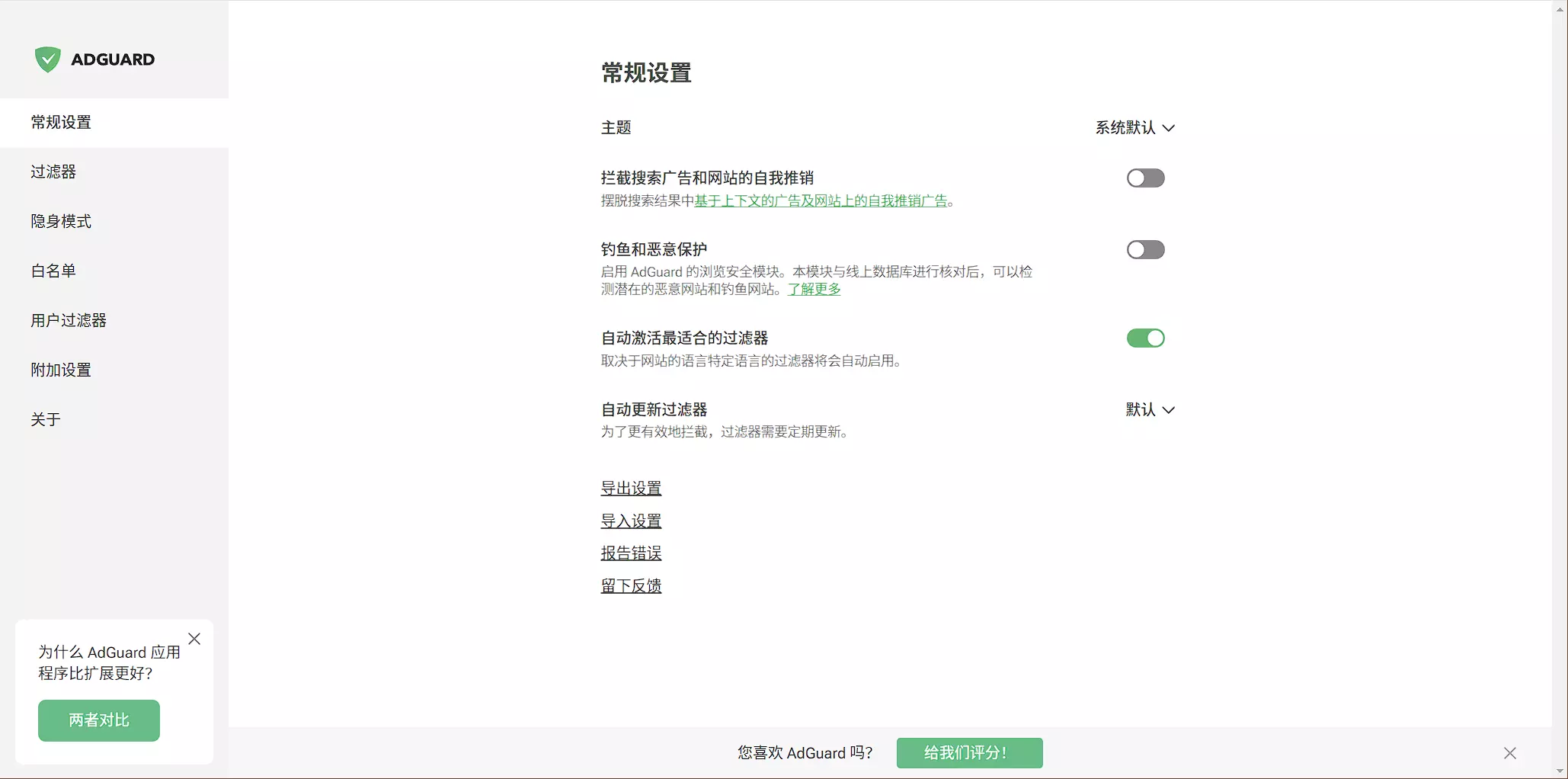Image resolution: width=1568 pixels, height=779 pixels.
Task: Go to 隐身模式 section
Action: point(61,222)
